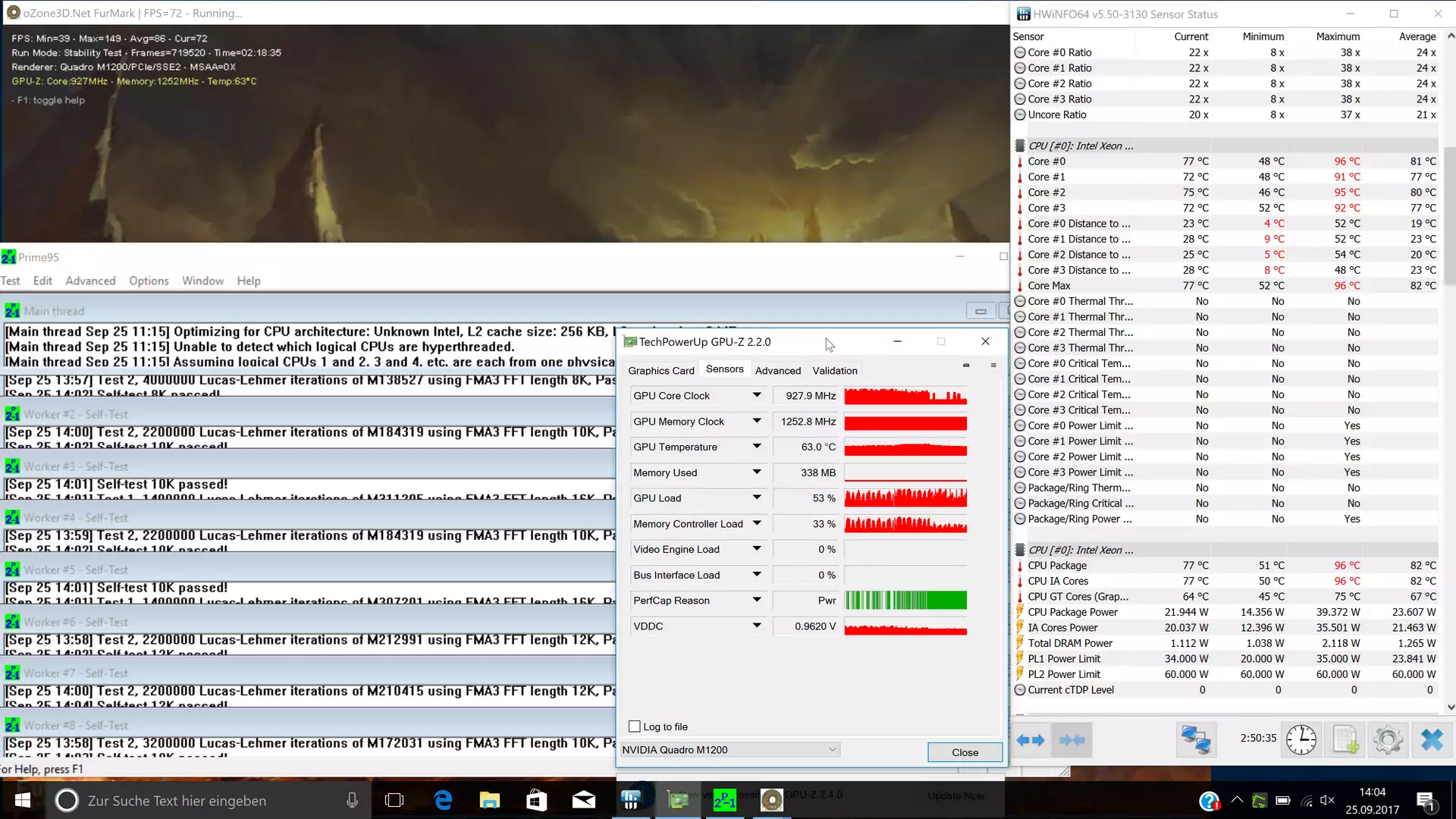The height and width of the screenshot is (819, 1456).
Task: Click the HWiNFO vertical scrollbar thumb
Action: [1449, 216]
